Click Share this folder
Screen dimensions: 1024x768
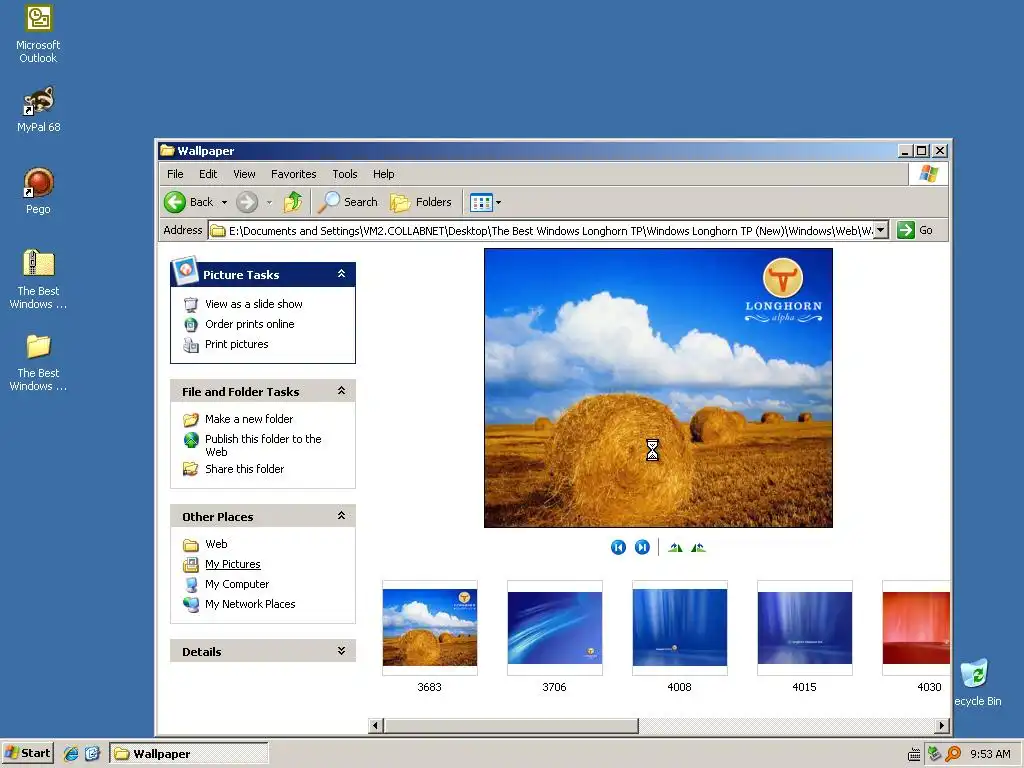point(244,469)
